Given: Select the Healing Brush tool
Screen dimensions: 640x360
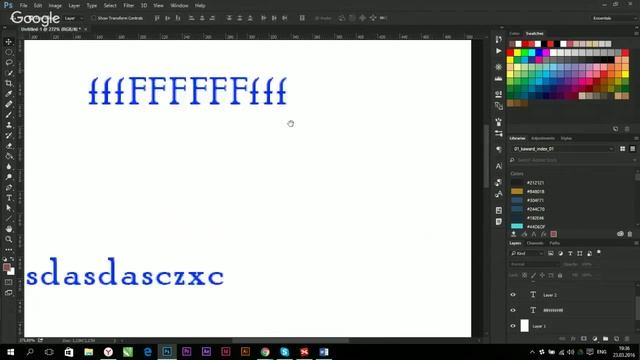Looking at the screenshot, I should tap(9, 104).
